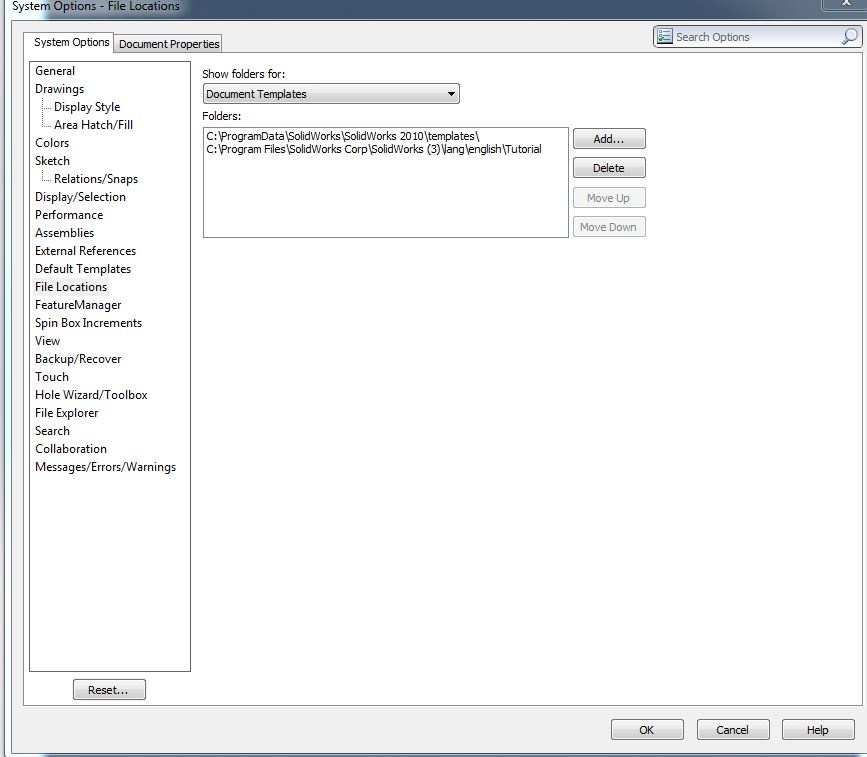Open the Collaboration options page
Image resolution: width=867 pixels, height=757 pixels.
71,449
